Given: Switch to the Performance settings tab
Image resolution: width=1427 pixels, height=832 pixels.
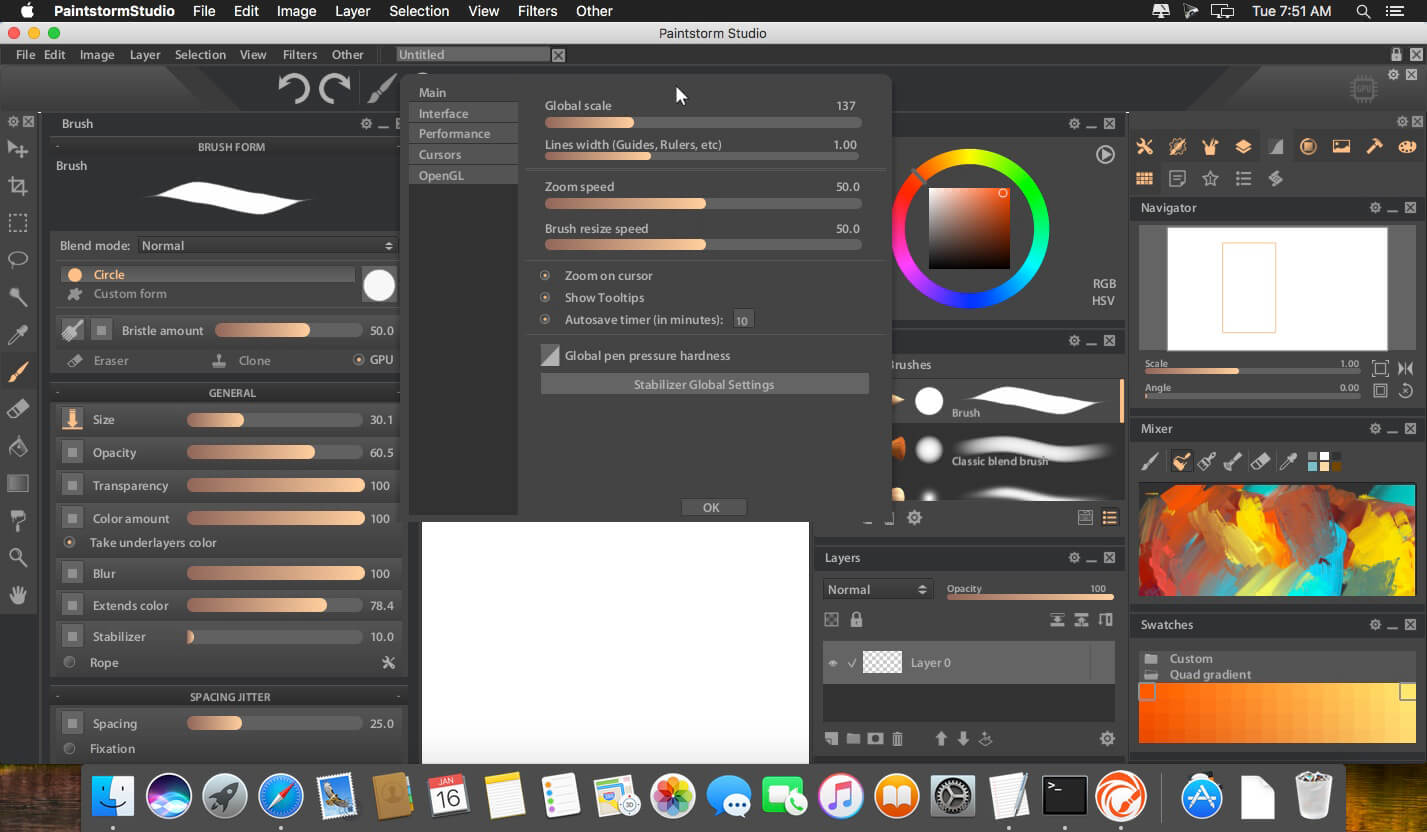Looking at the screenshot, I should tap(454, 134).
